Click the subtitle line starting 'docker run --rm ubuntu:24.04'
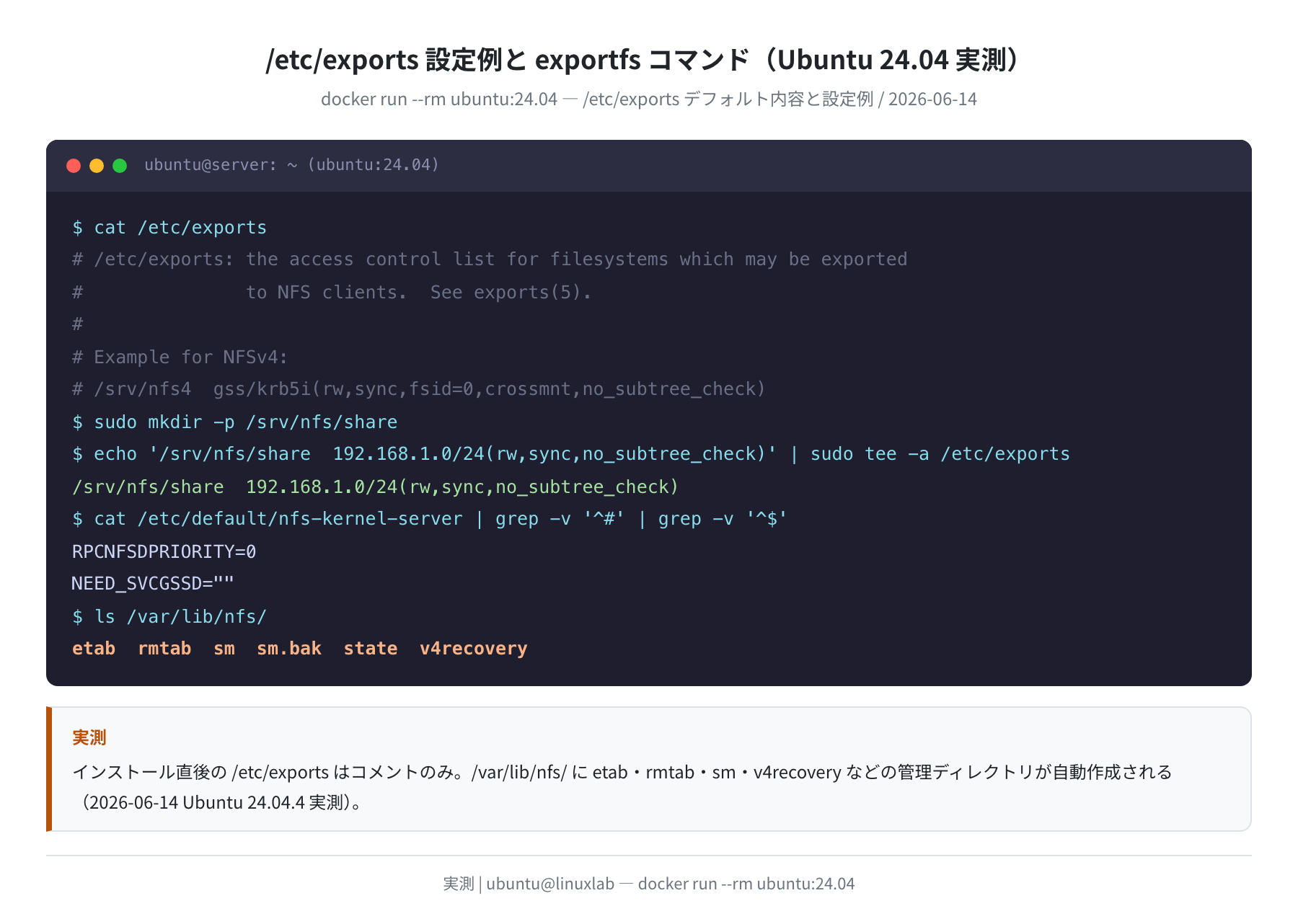Image resolution: width=1298 pixels, height=924 pixels. (x=648, y=99)
